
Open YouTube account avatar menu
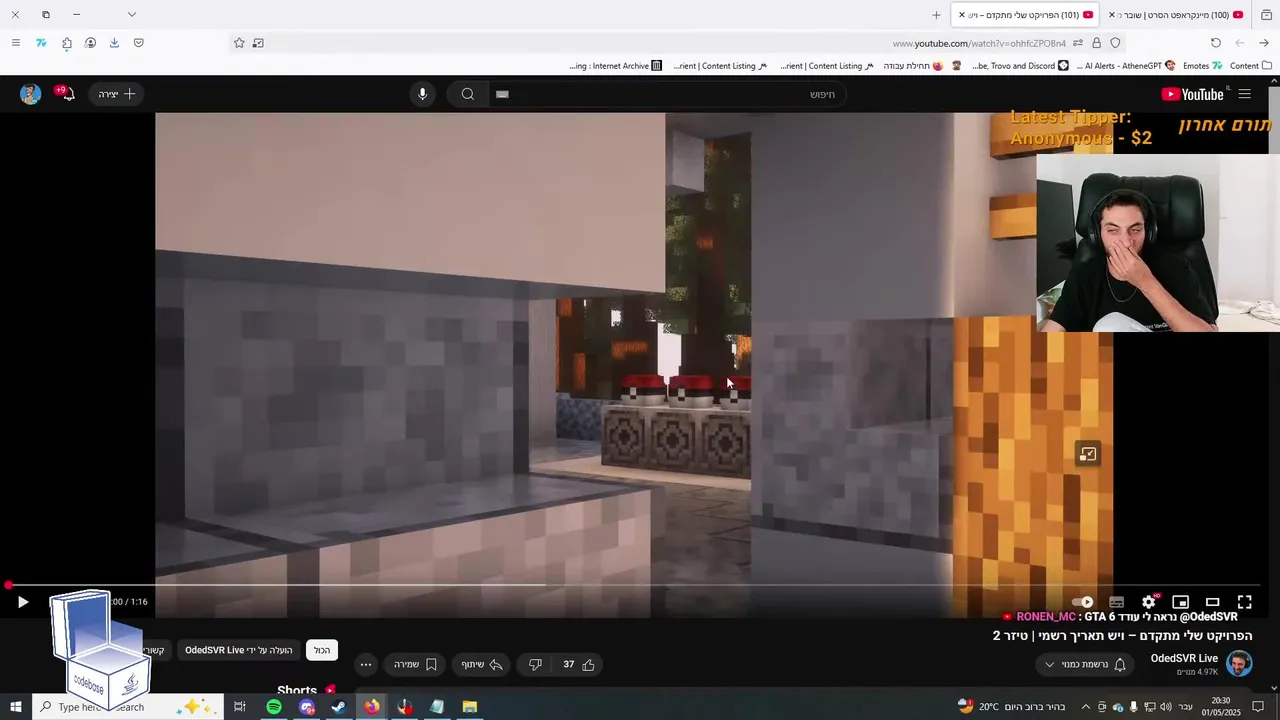click(31, 94)
